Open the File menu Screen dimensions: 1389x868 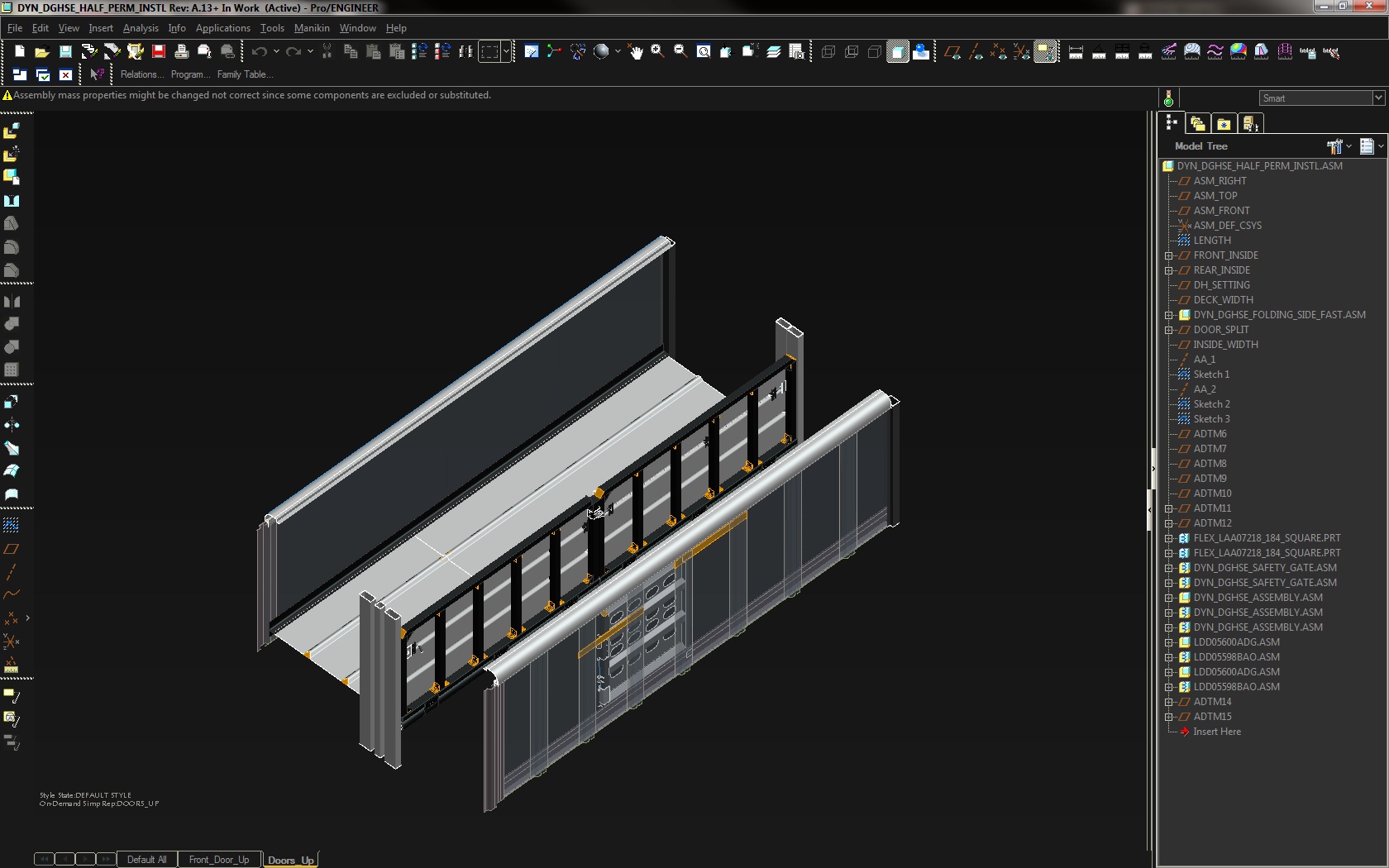[15, 28]
